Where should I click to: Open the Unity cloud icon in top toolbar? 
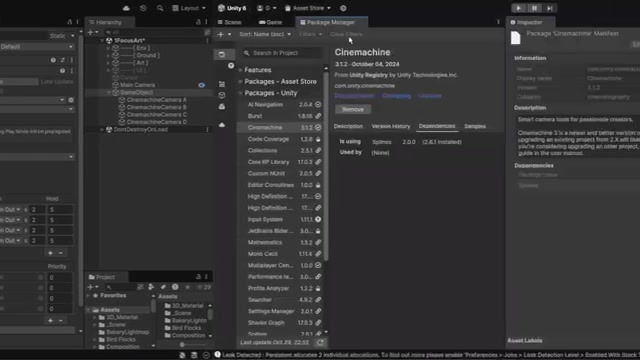tap(126, 8)
